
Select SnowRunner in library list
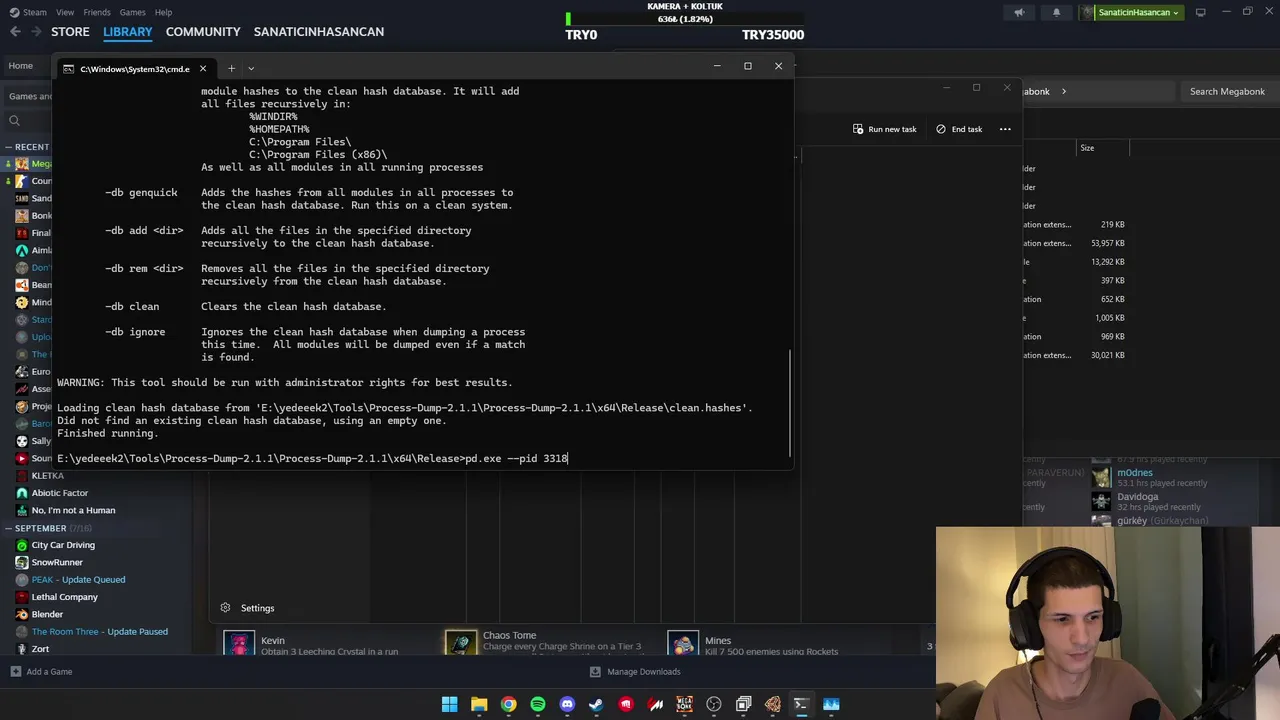[x=57, y=562]
